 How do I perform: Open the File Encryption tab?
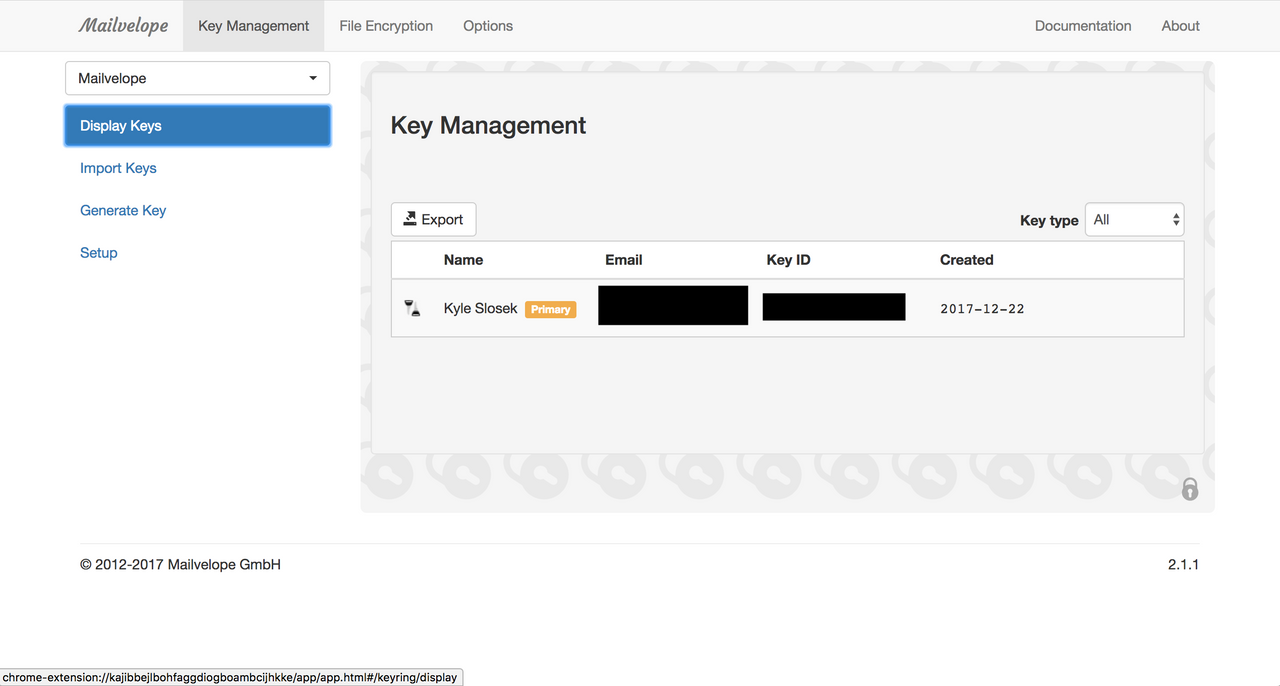386,26
